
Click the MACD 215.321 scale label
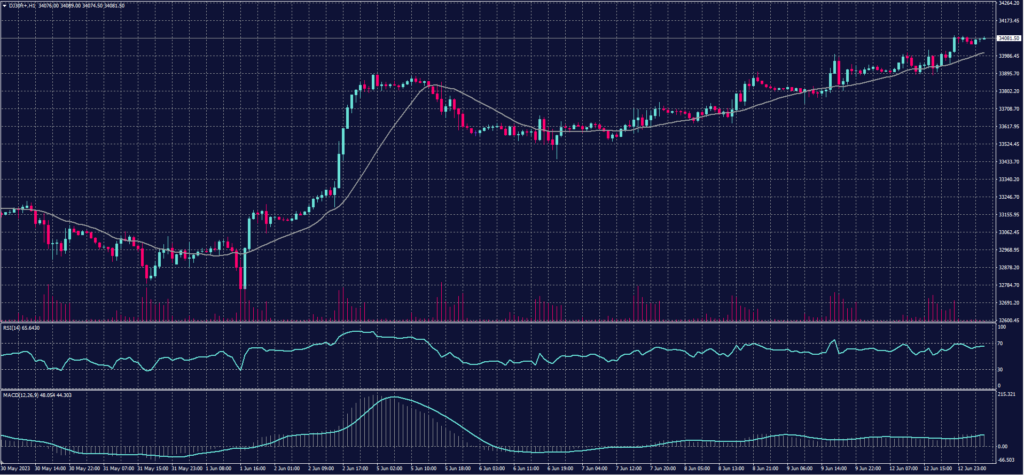(1007, 395)
